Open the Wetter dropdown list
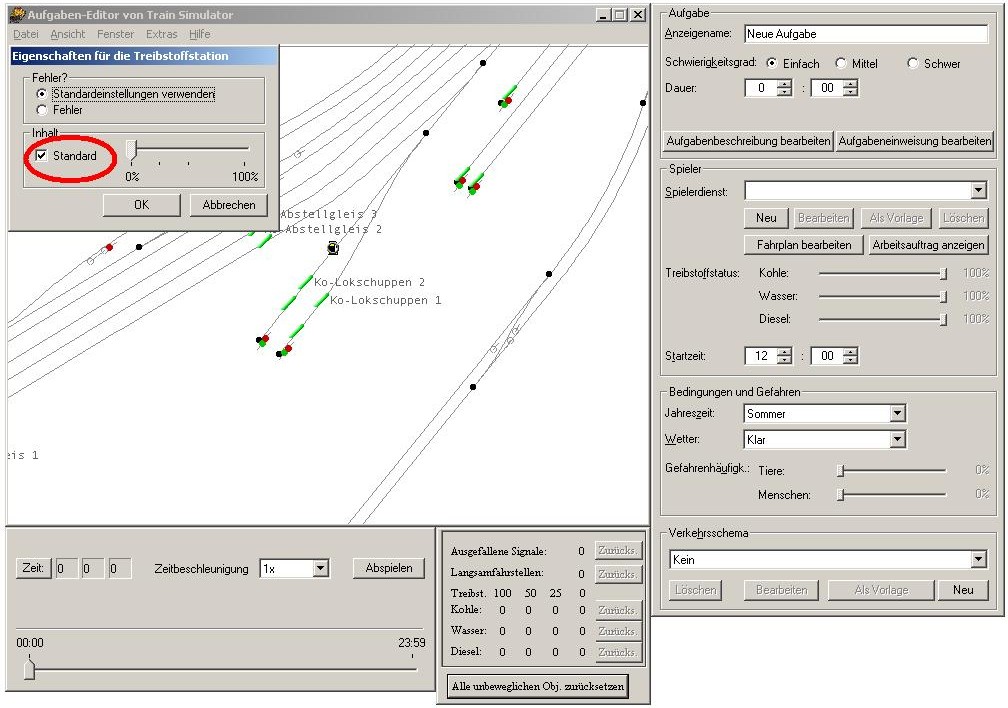This screenshot has height=708, width=1008. [x=897, y=440]
